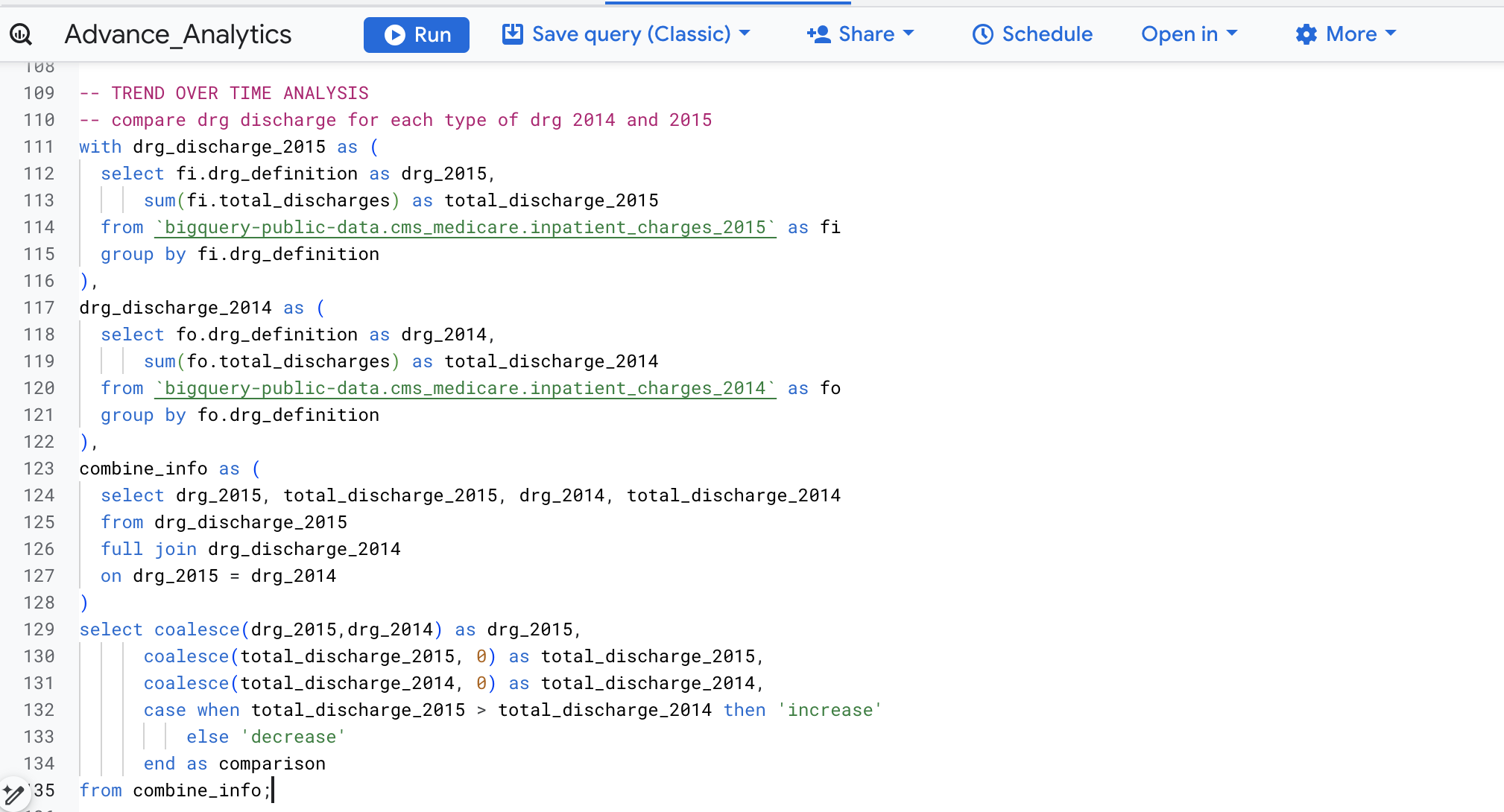
Task: Click the query magnifier icon beside Advance_Analytics
Action: click(x=20, y=34)
